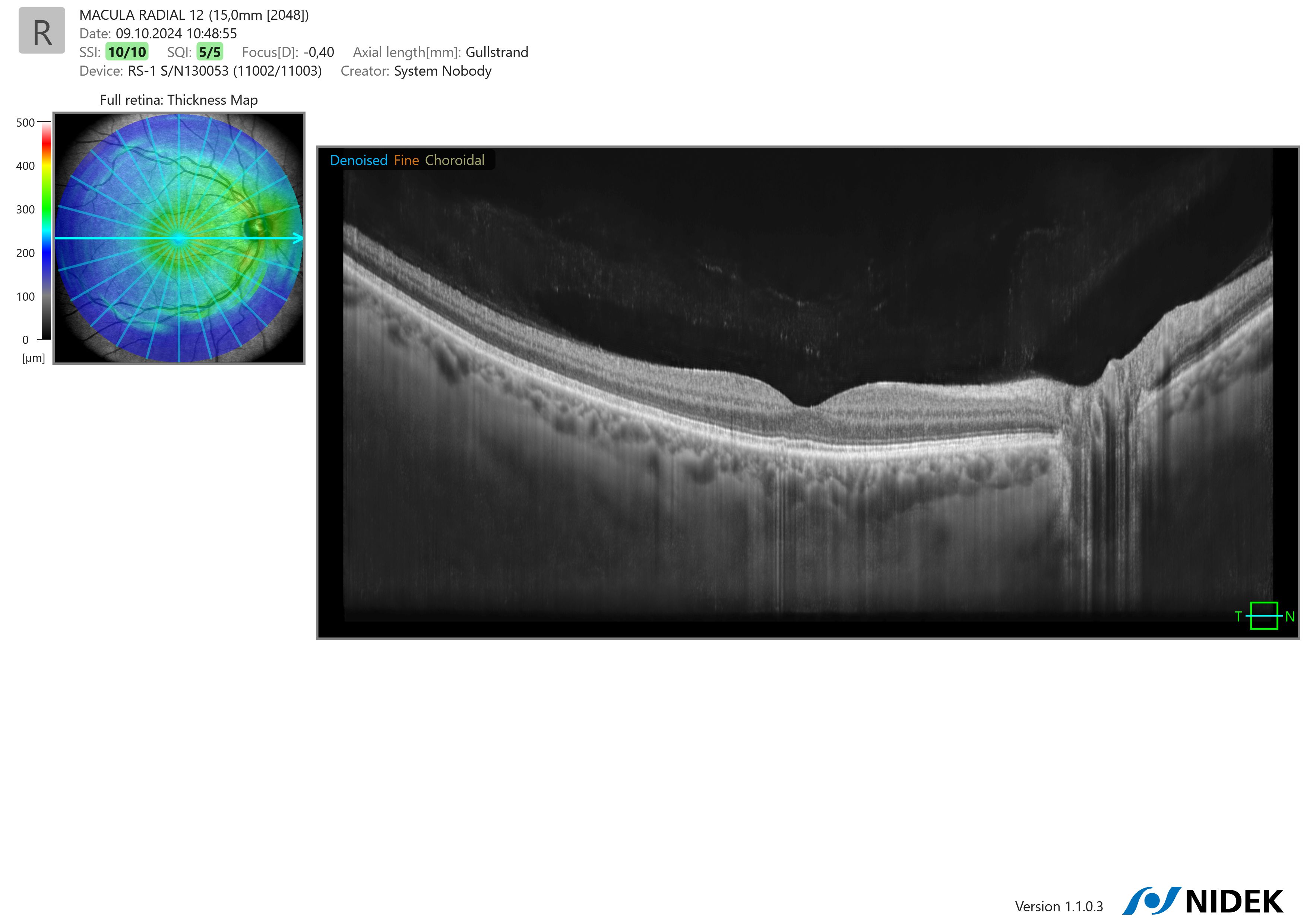Click the Full retina: Thickness Map title
This screenshot has height=924, width=1307.
[179, 100]
